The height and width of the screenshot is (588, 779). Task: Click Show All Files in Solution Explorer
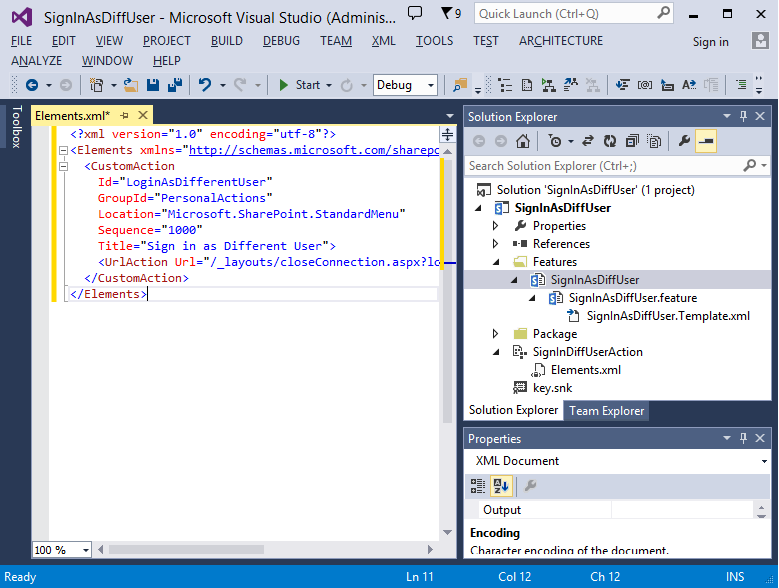(654, 142)
